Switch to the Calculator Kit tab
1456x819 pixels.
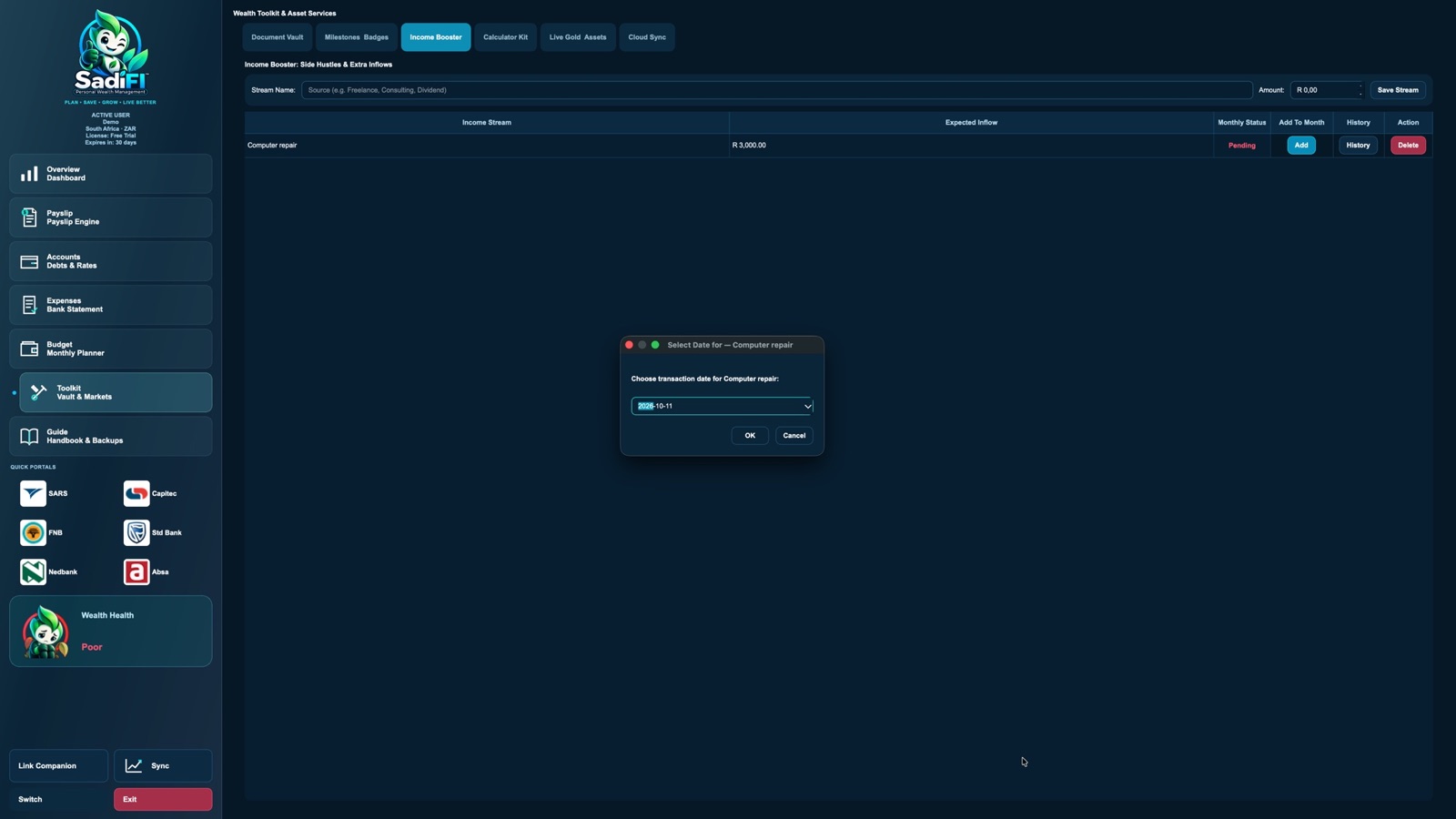(x=505, y=37)
